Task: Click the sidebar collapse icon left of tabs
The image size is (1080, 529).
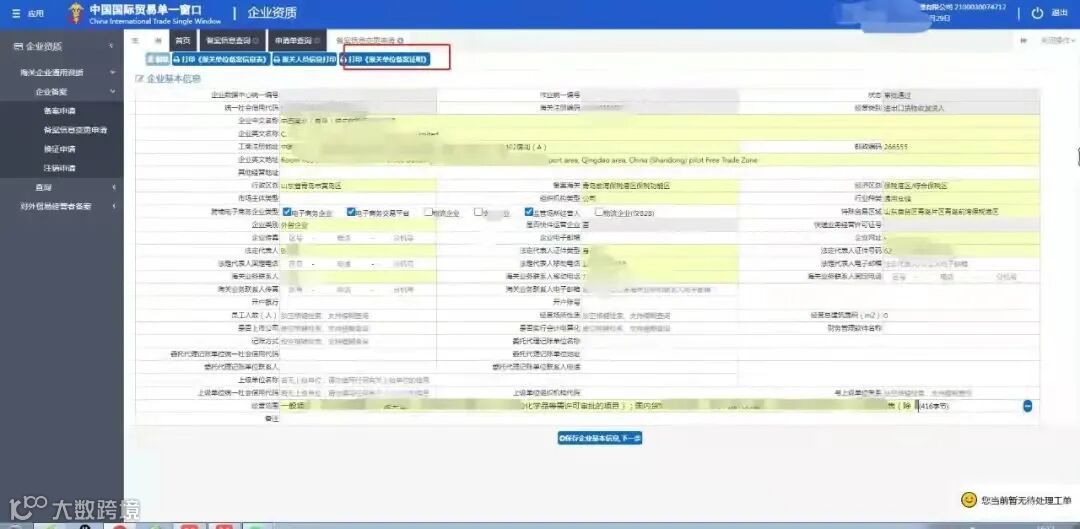Action: click(x=135, y=41)
